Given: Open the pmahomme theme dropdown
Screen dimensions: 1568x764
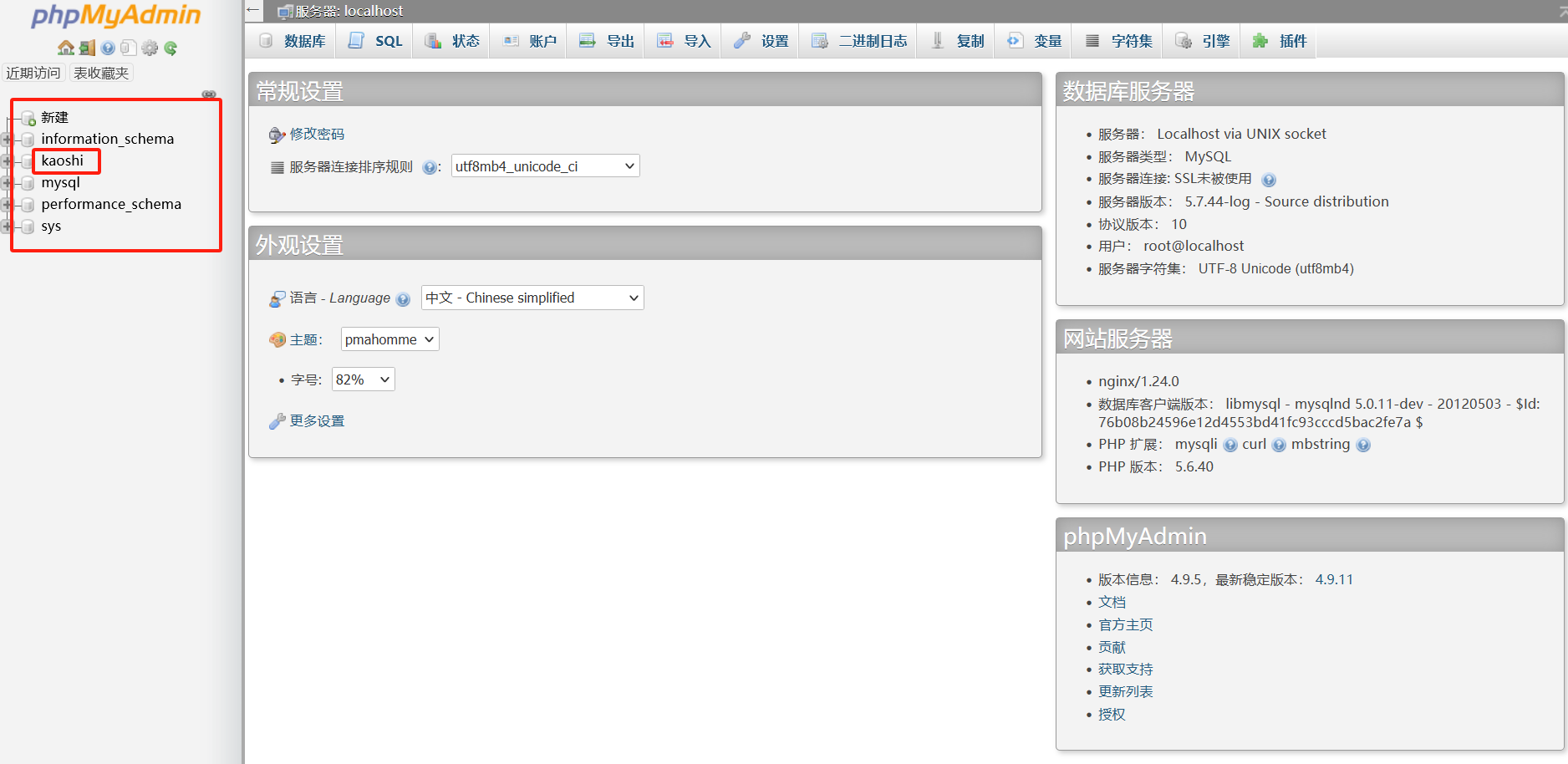Looking at the screenshot, I should tap(389, 339).
